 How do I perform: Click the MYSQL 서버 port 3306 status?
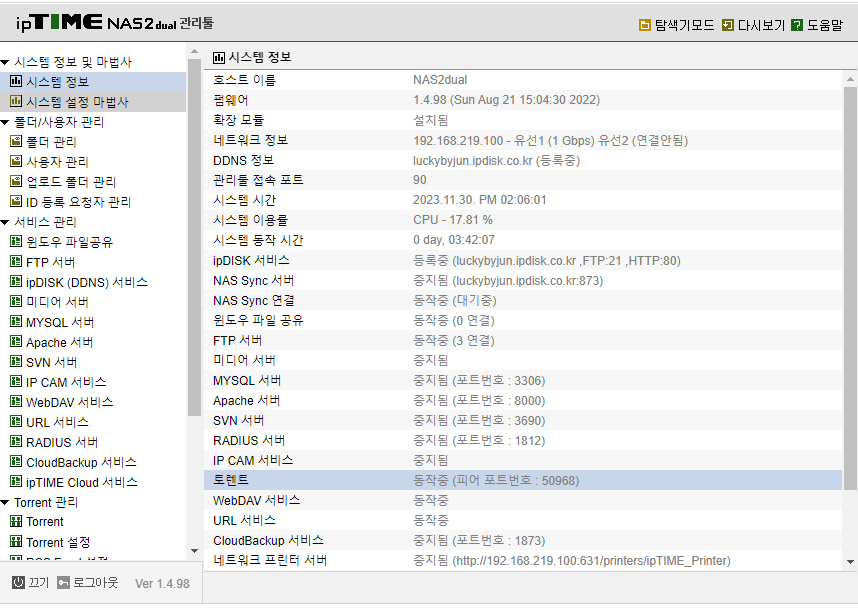pyautogui.click(x=479, y=380)
